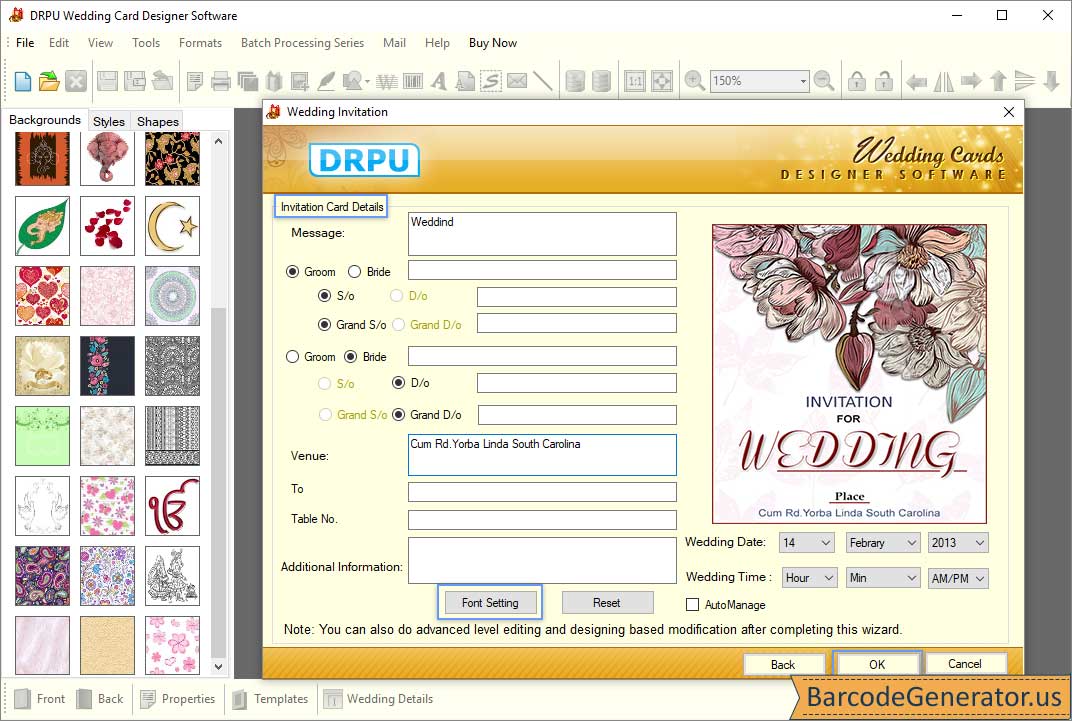This screenshot has height=721, width=1072.
Task: Switch to the Shapes tab
Action: tap(158, 121)
